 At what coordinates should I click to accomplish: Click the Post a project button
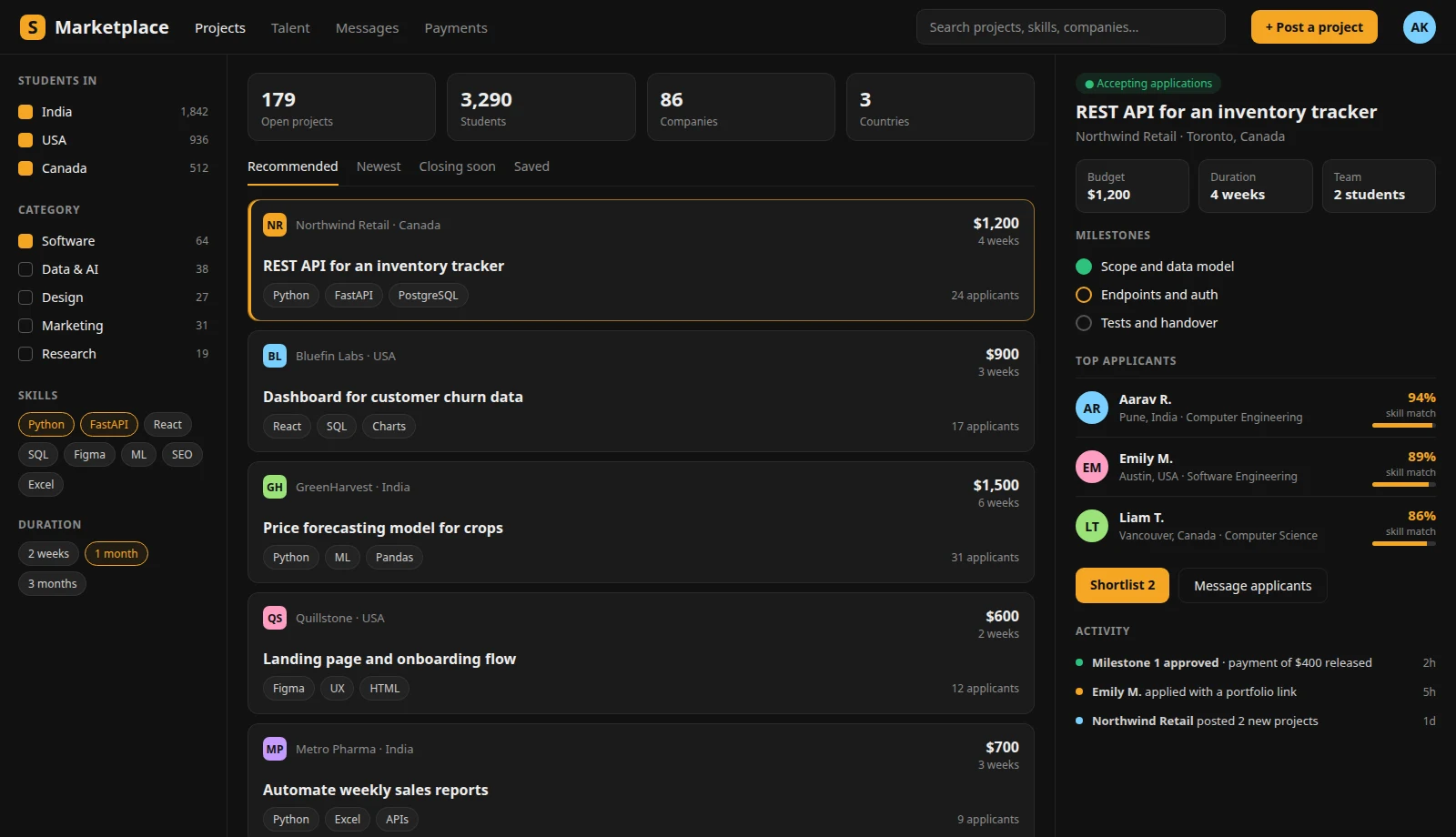coord(1314,27)
